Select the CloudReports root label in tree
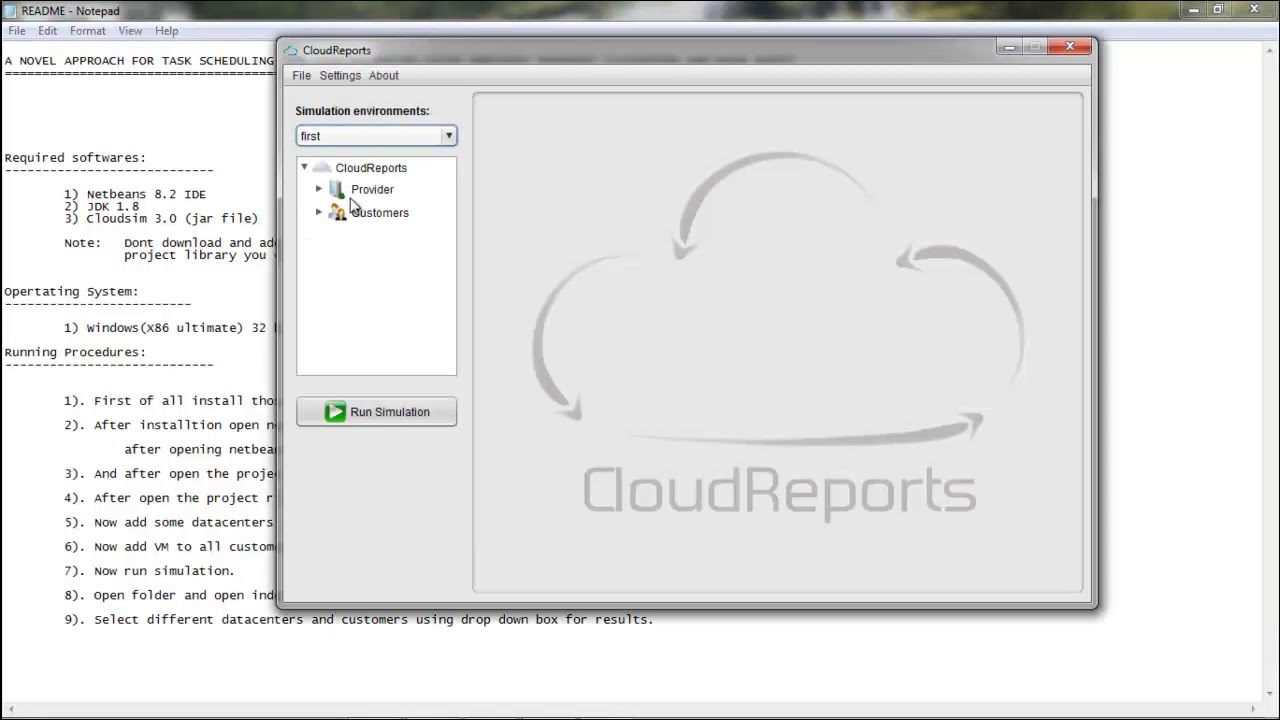This screenshot has width=1280, height=720. tap(371, 168)
